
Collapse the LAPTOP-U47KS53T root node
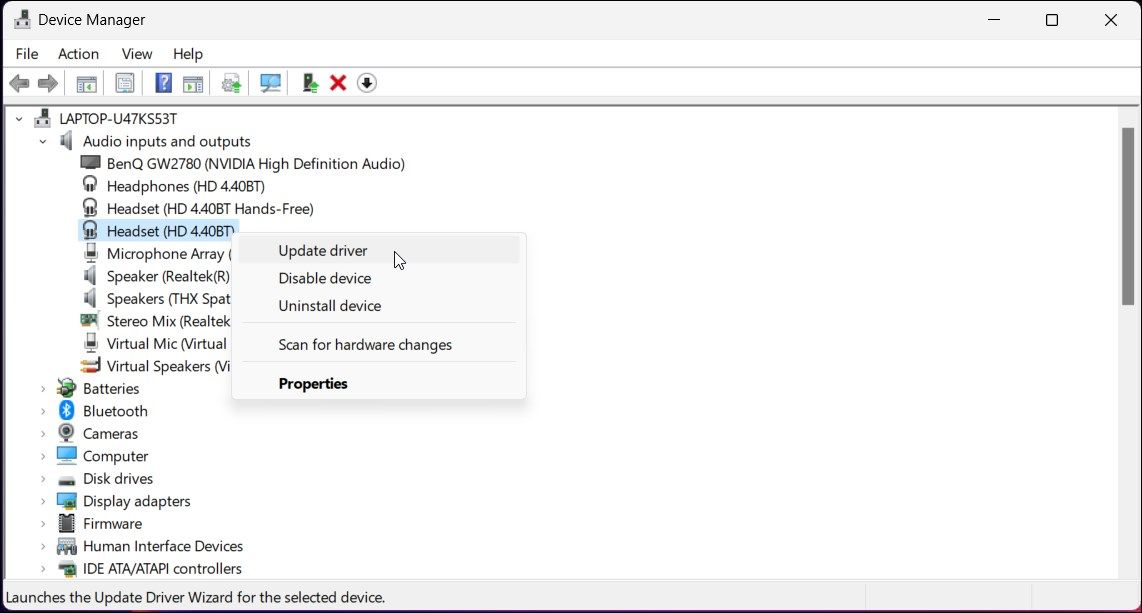(x=19, y=119)
